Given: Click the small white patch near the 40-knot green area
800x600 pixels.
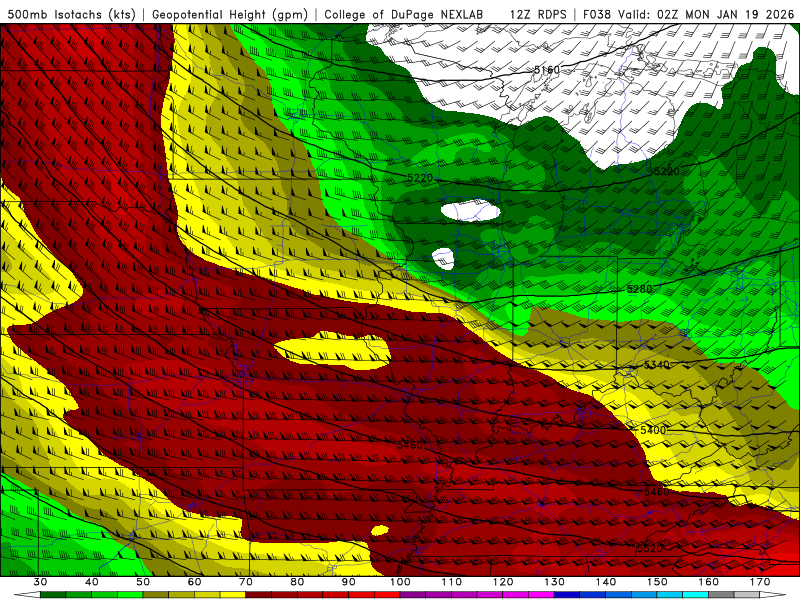Looking at the screenshot, I should 443,259.
